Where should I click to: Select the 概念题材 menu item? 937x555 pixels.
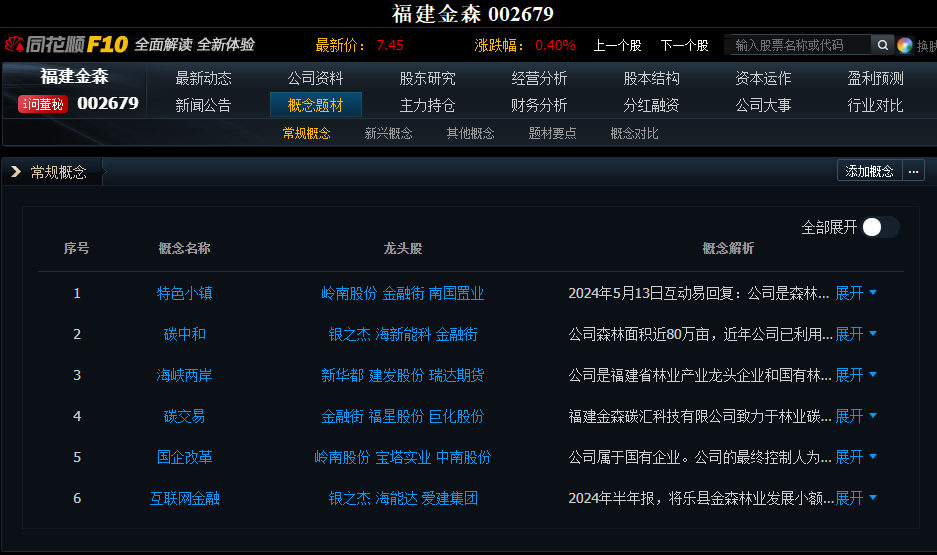[316, 105]
